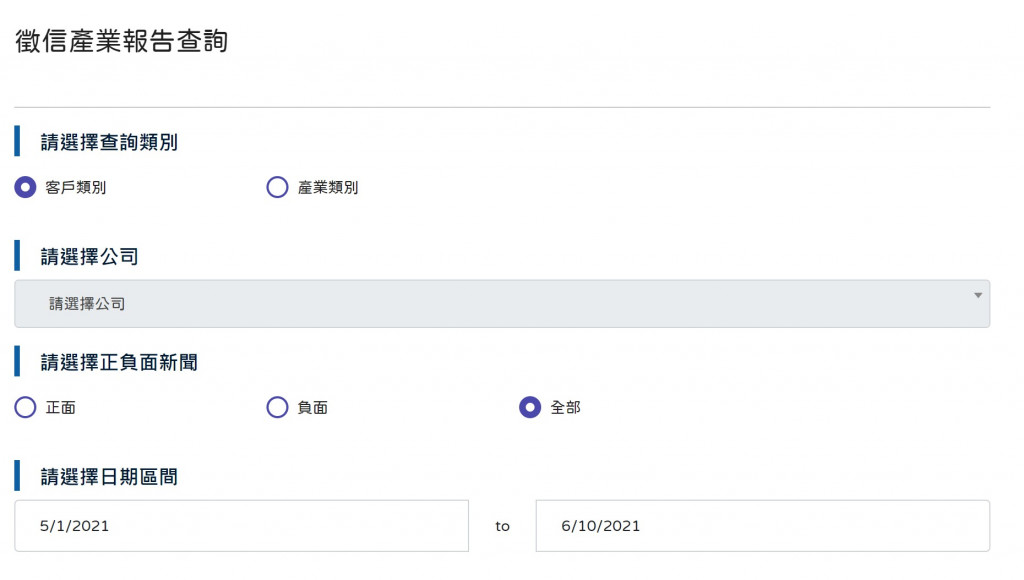Viewport: 1024px width, 580px height.
Task: Choose the 負面 news radio option
Action: (x=277, y=407)
